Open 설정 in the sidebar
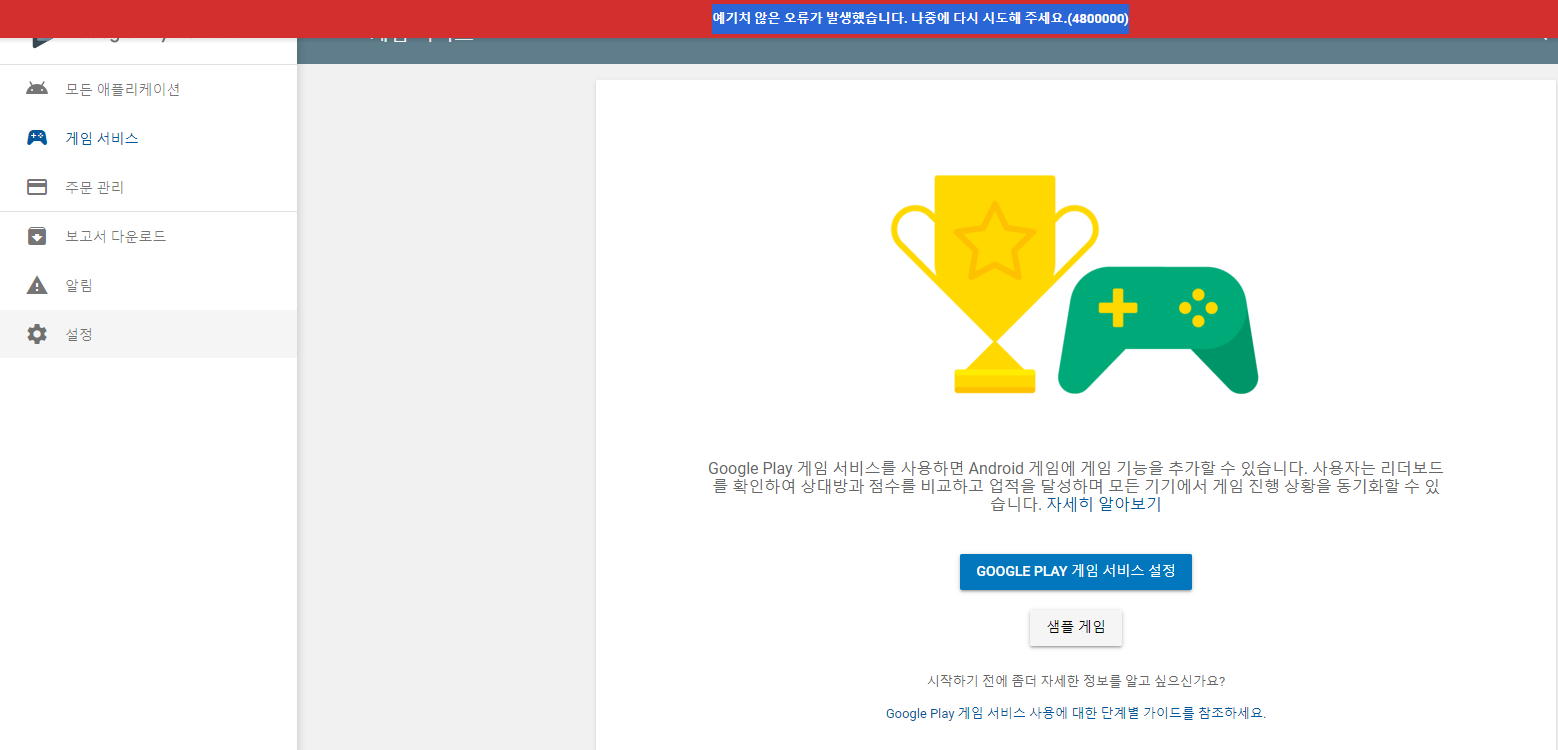 pyautogui.click(x=148, y=334)
